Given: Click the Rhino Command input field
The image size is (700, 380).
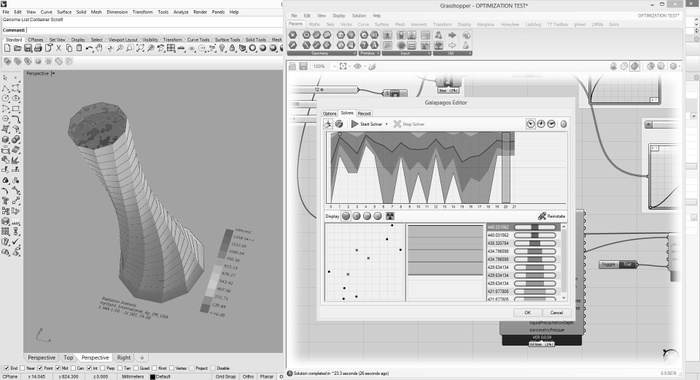Looking at the screenshot, I should tap(153, 30).
